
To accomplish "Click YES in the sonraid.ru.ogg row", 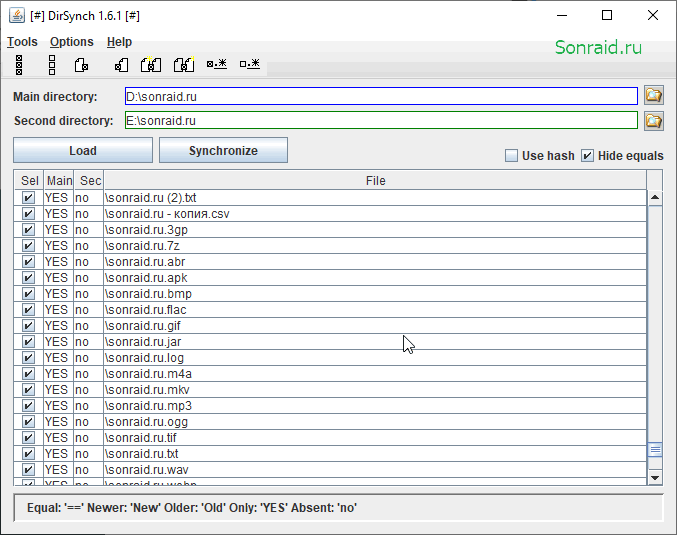I will (x=57, y=422).
